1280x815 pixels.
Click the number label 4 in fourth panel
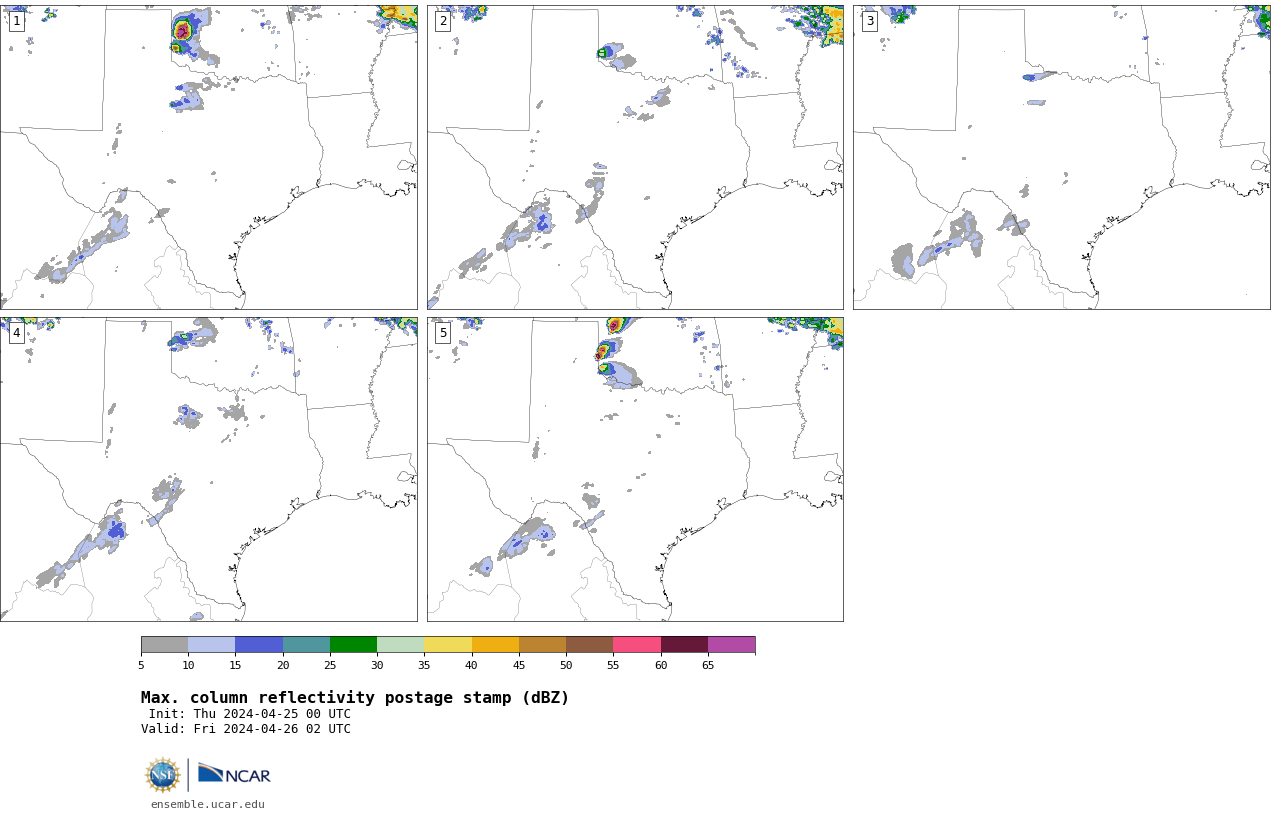point(16,333)
